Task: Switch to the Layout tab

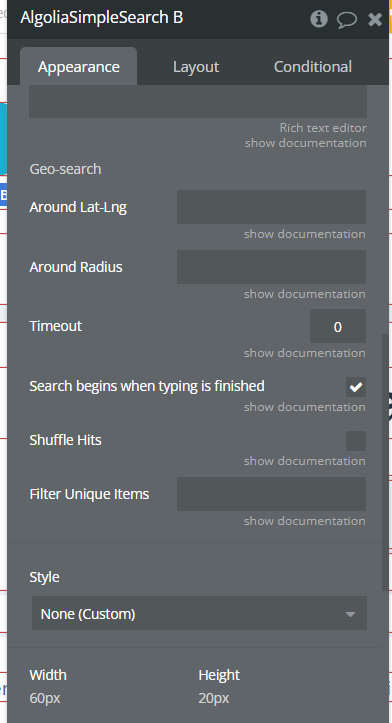Action: (196, 67)
